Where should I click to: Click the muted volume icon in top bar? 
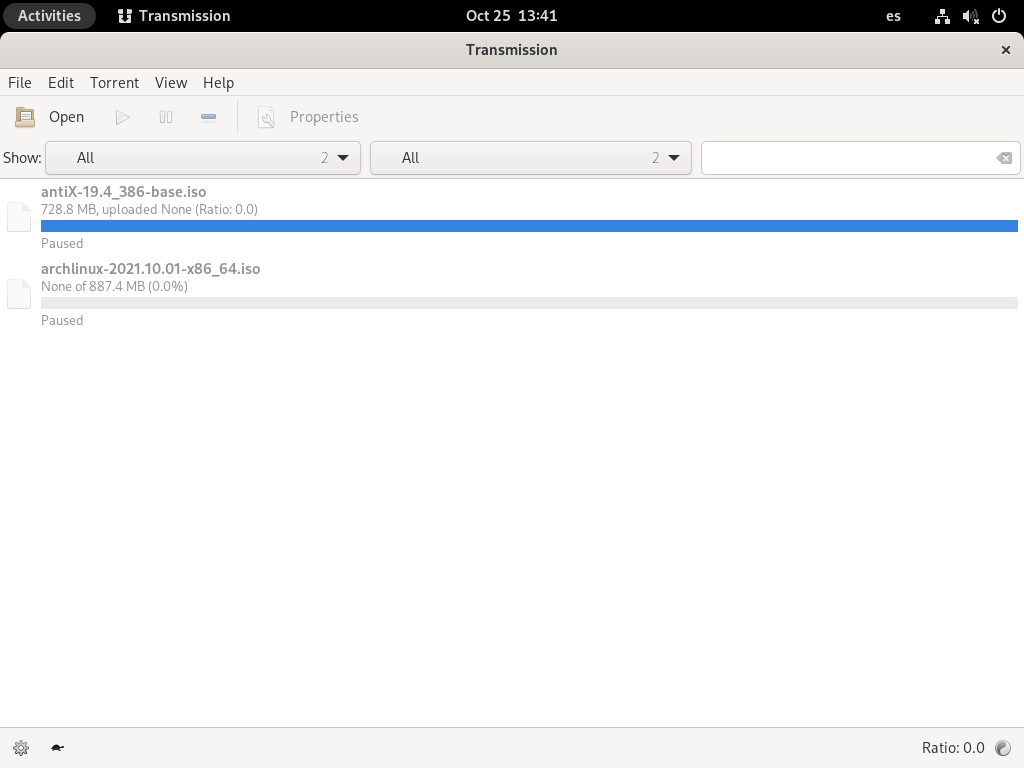pos(970,16)
